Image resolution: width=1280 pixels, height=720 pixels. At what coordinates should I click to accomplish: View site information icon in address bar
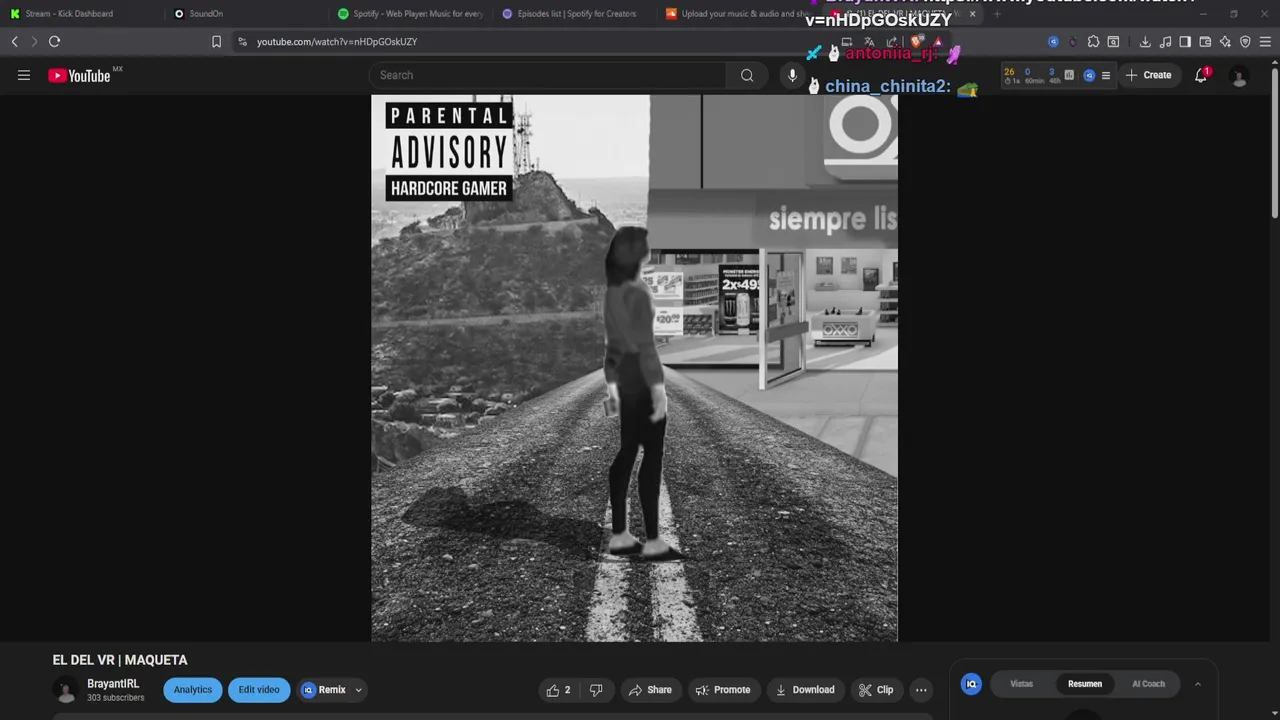pyautogui.click(x=242, y=42)
